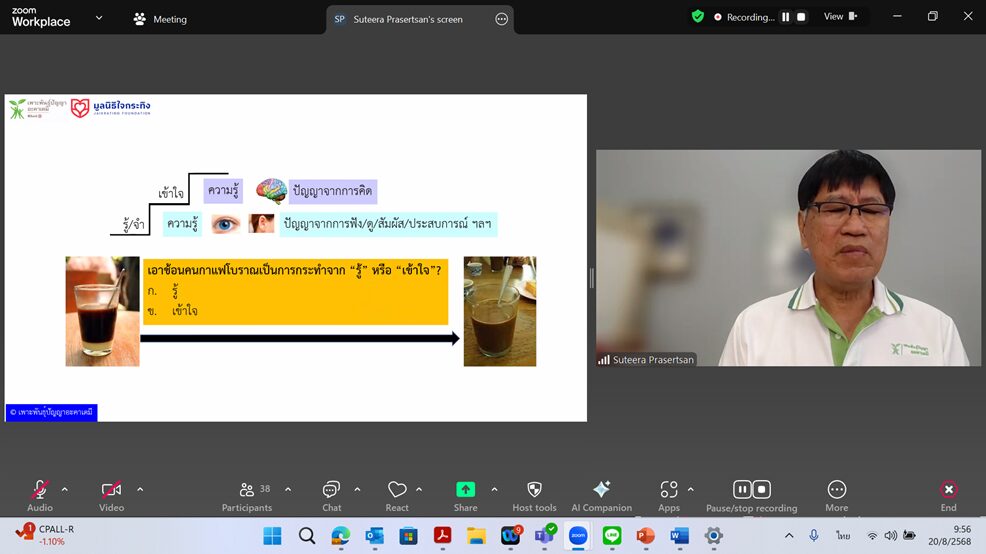Viewport: 986px width, 554px height.
Task: Click the More options icon
Action: 836,490
